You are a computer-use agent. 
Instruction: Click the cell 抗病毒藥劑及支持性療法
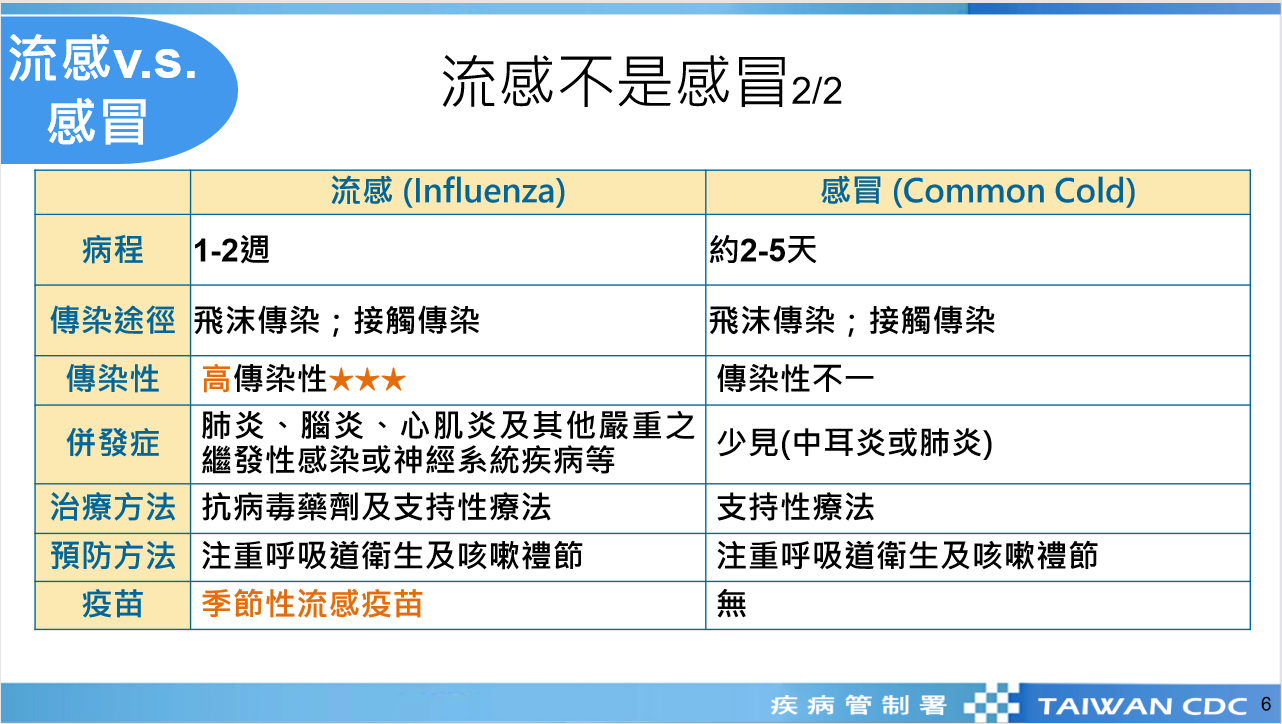[448, 509]
